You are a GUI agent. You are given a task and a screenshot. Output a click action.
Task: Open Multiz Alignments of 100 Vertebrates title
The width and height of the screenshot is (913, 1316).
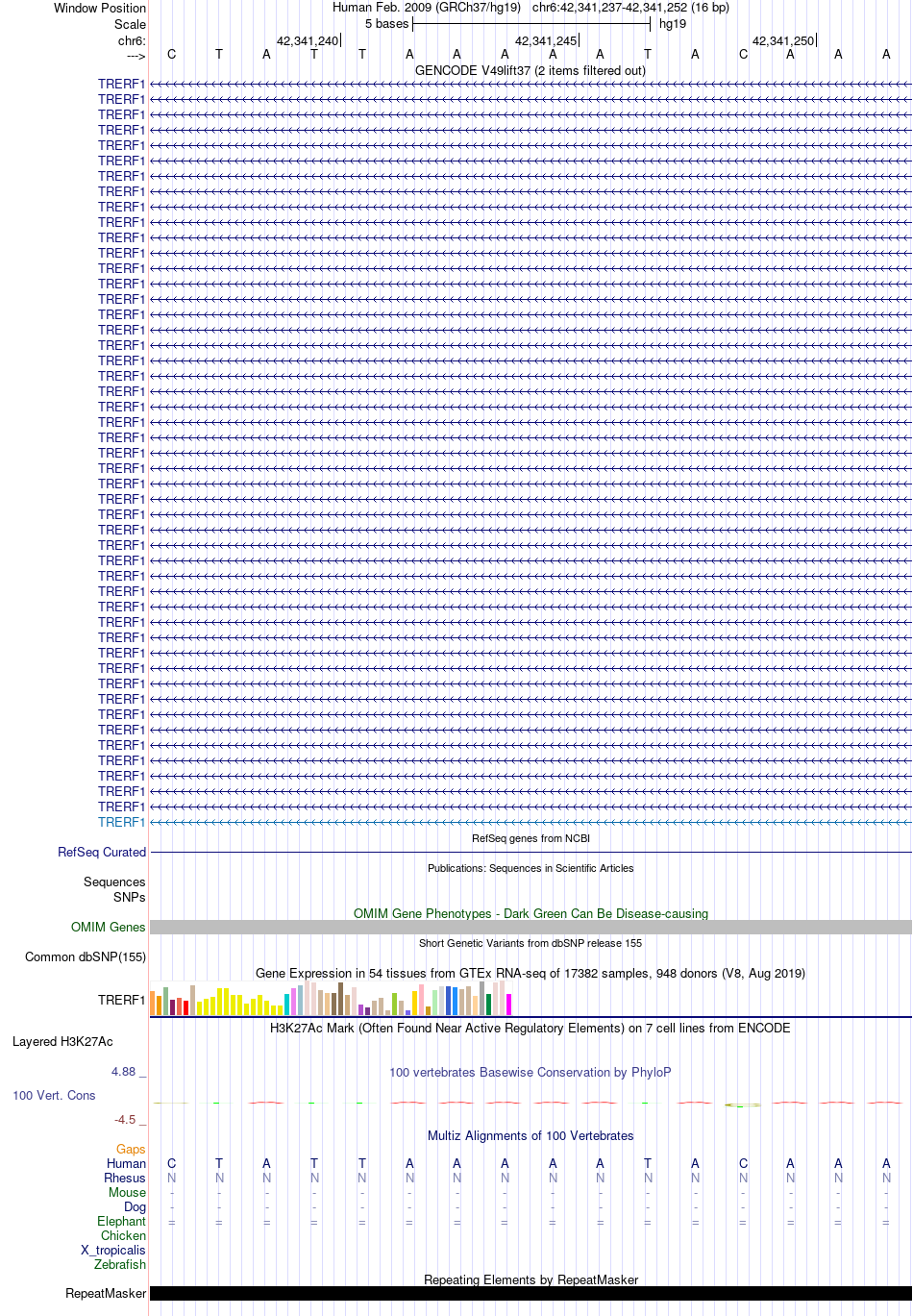coord(531,1135)
